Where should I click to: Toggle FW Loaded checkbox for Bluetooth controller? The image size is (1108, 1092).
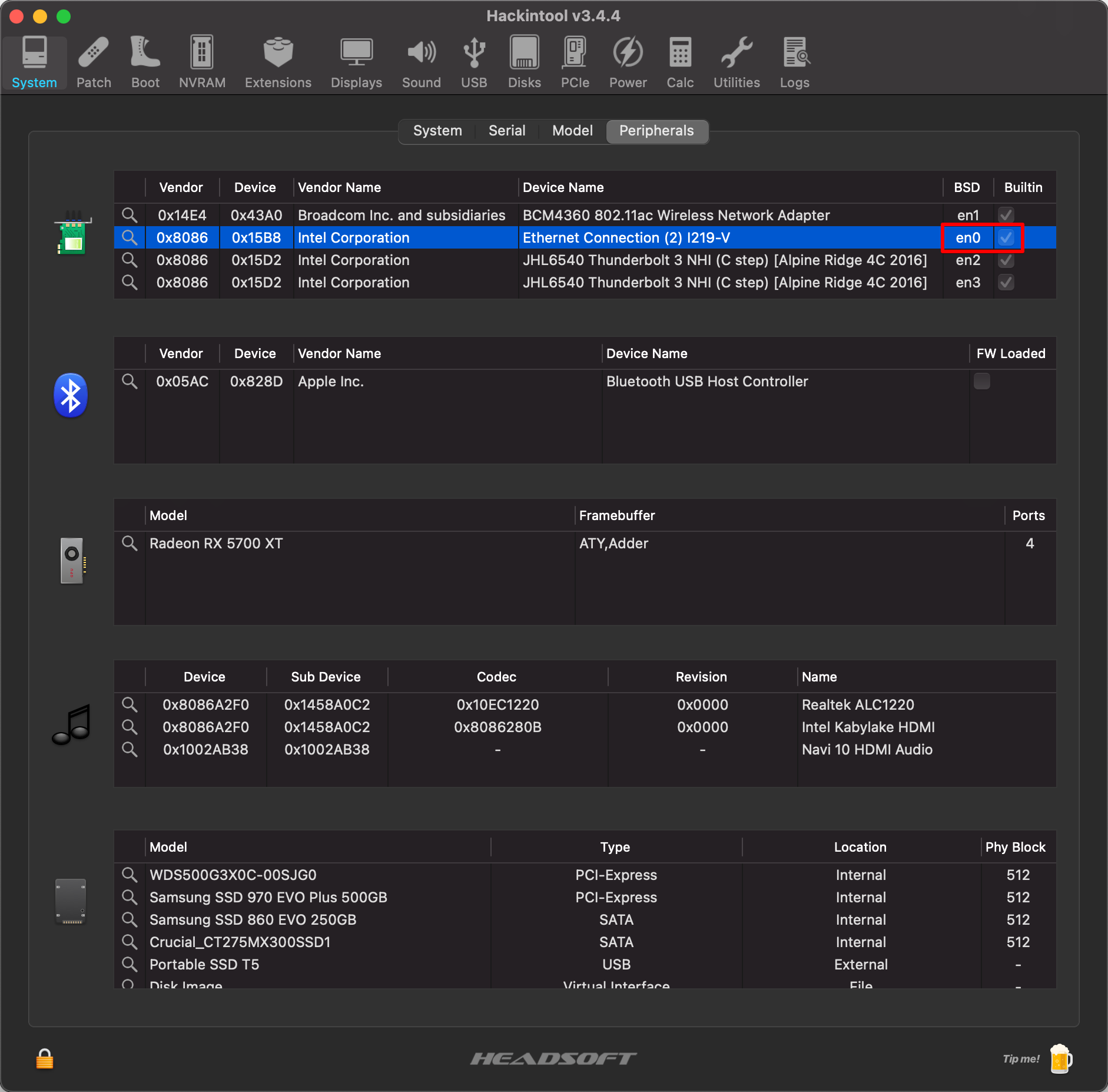981,381
